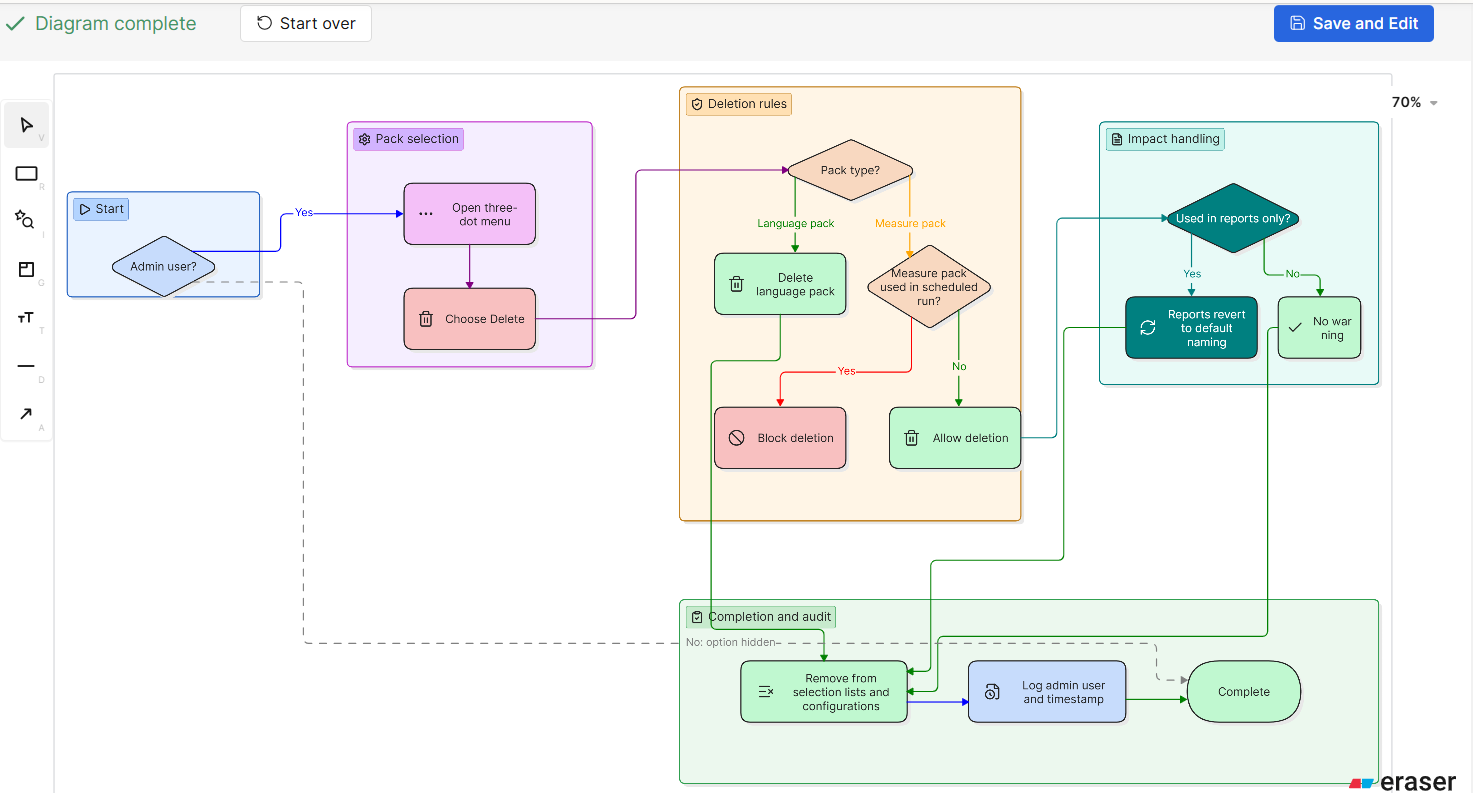The image size is (1473, 793).
Task: Click the green Diagram complete checkmark
Action: tap(15, 24)
